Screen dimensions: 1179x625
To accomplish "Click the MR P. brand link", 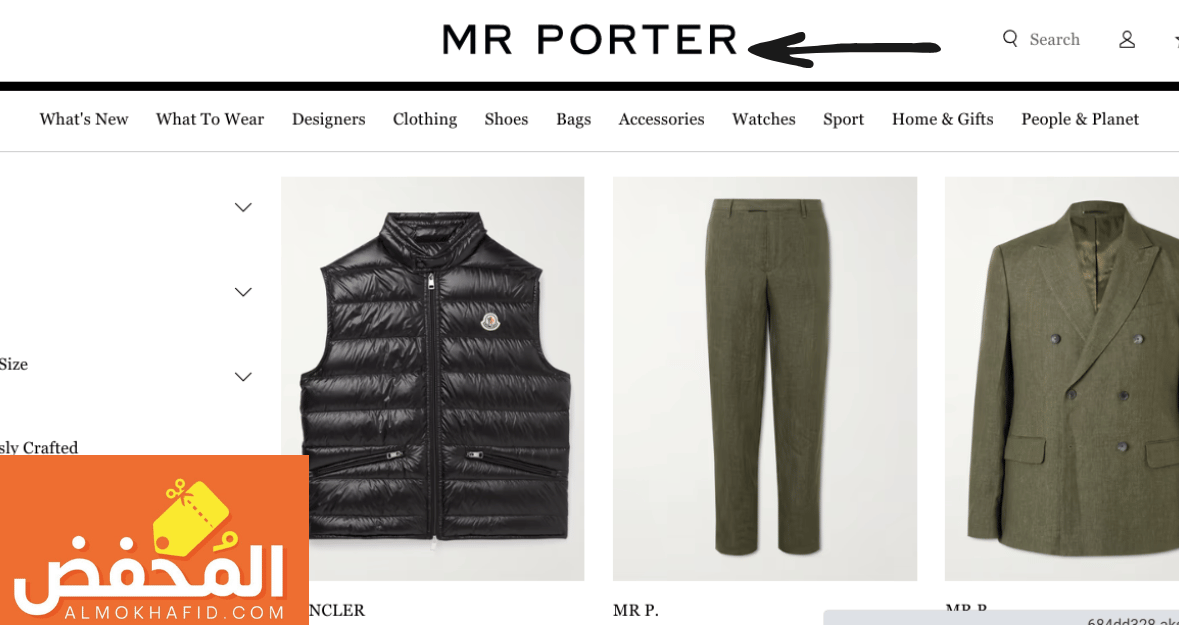I will click(635, 611).
